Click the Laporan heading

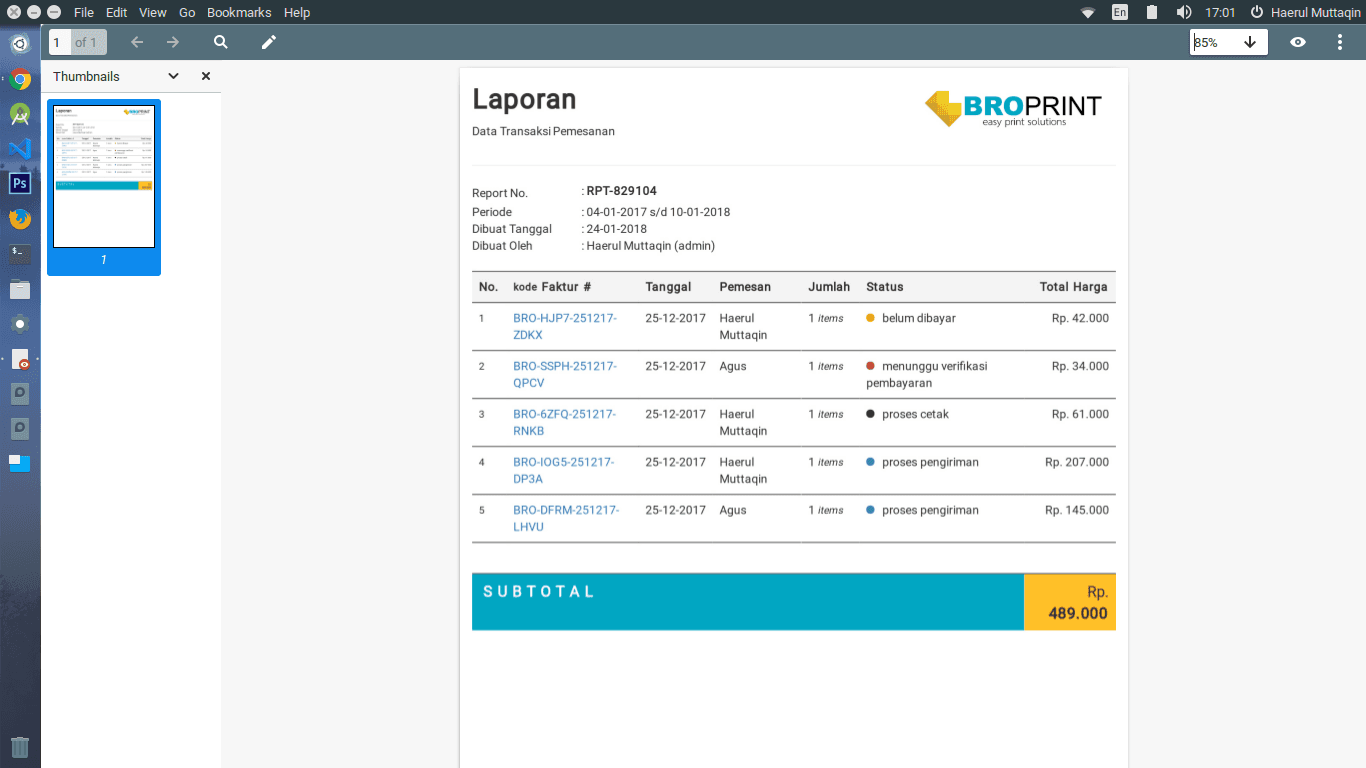(524, 99)
